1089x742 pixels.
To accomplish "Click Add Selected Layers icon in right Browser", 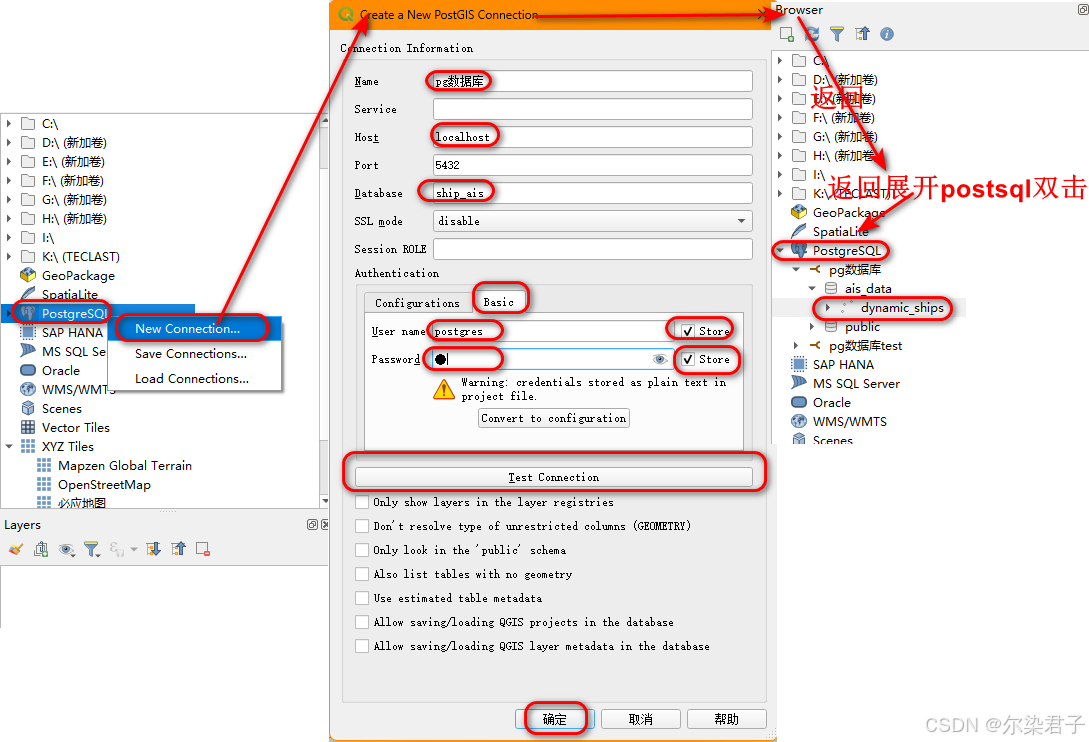I will pos(787,34).
